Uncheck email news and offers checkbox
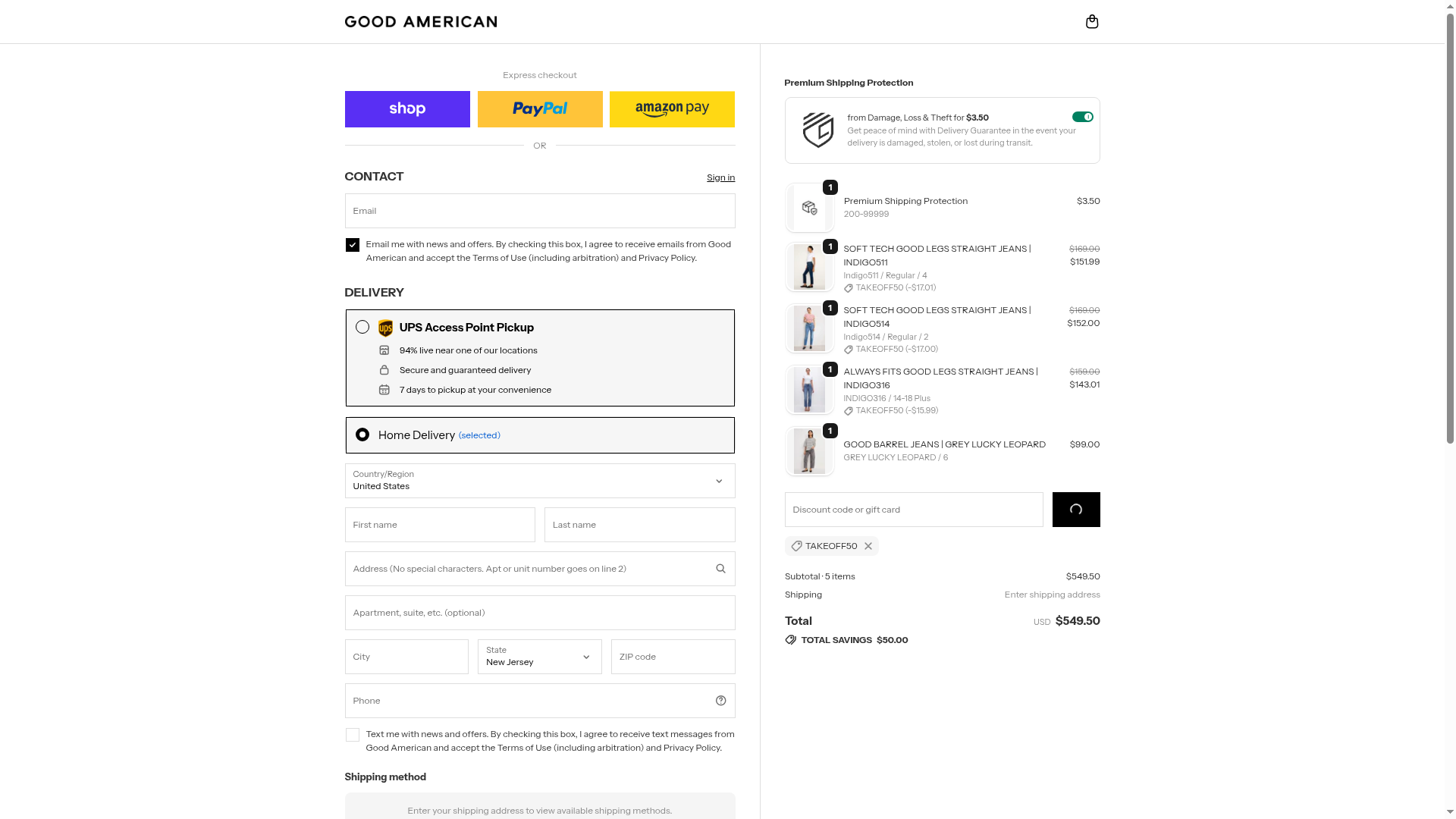This screenshot has width=1456, height=819. click(353, 245)
